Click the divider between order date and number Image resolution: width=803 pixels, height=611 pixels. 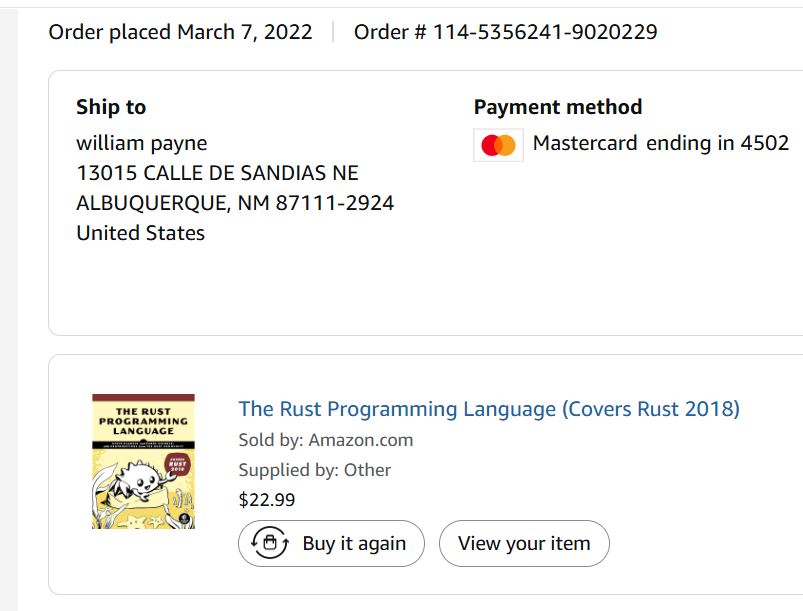tap(333, 32)
